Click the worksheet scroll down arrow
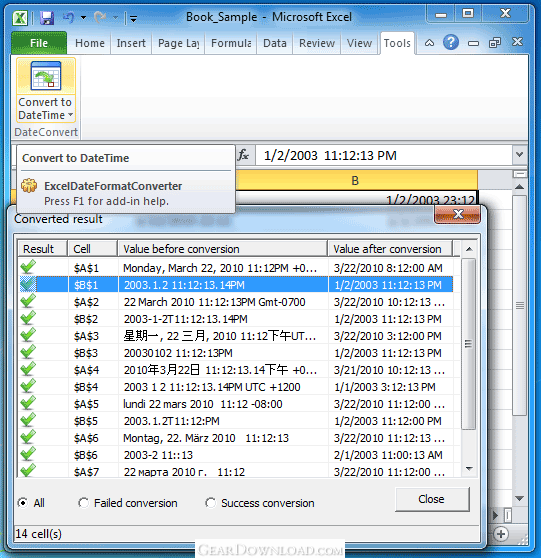Screen dimensions: 541x558 click(520, 498)
